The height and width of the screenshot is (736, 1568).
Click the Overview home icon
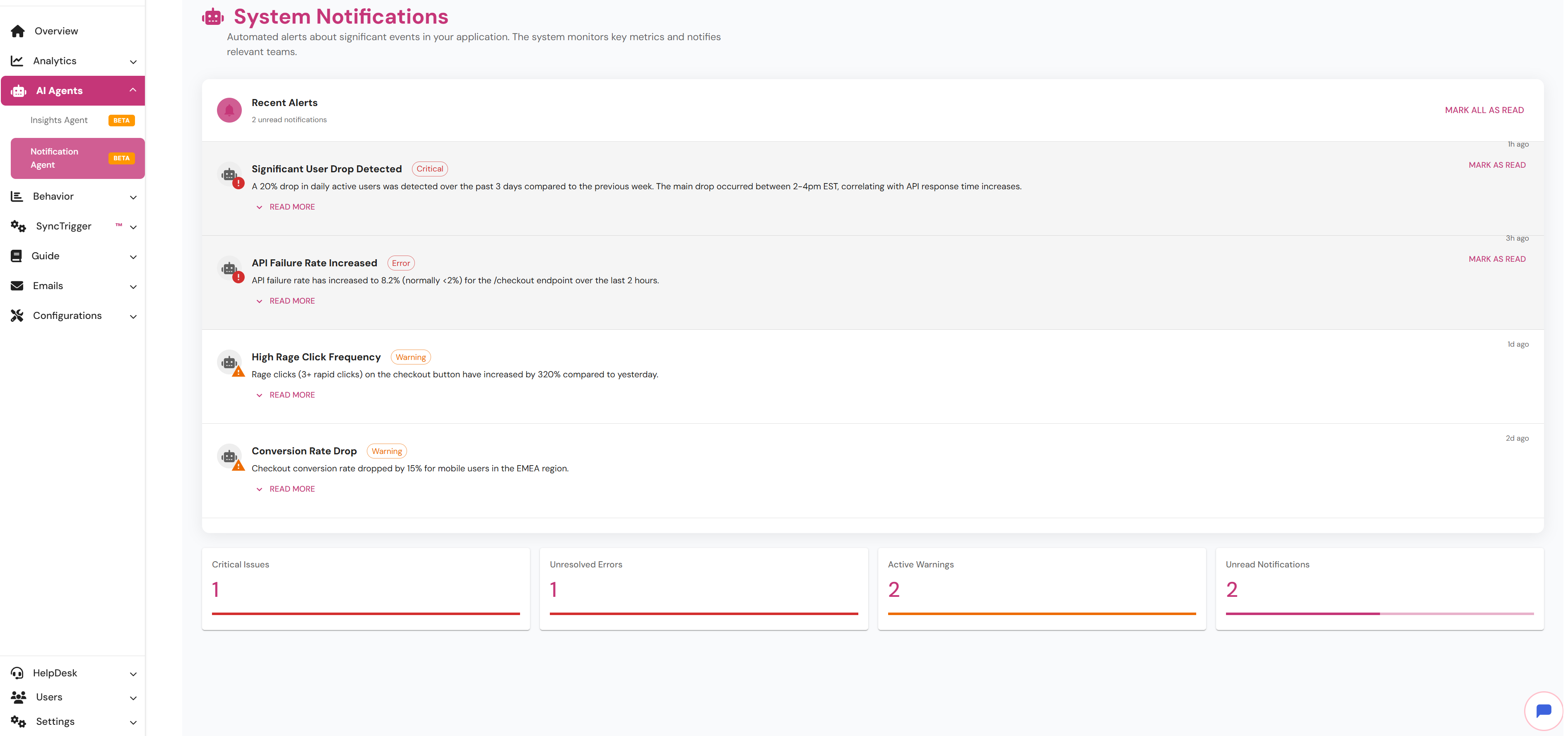(18, 31)
